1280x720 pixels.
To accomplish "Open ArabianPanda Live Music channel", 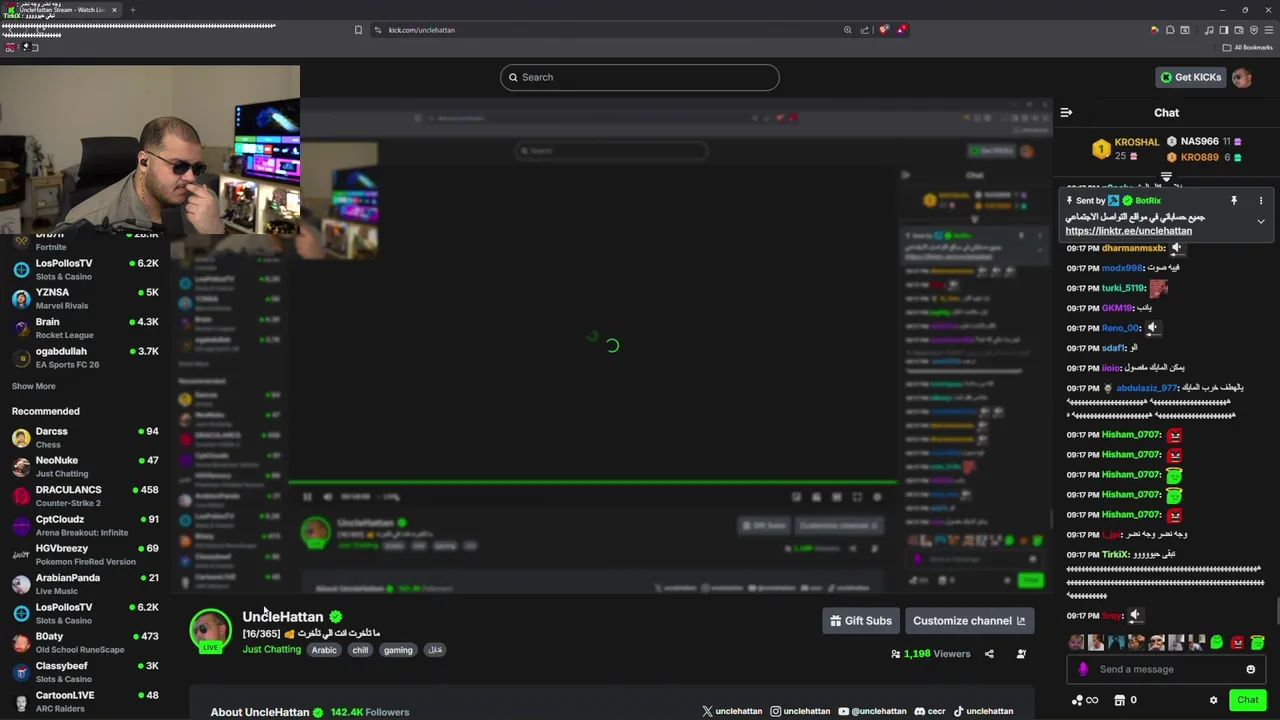I will point(84,584).
